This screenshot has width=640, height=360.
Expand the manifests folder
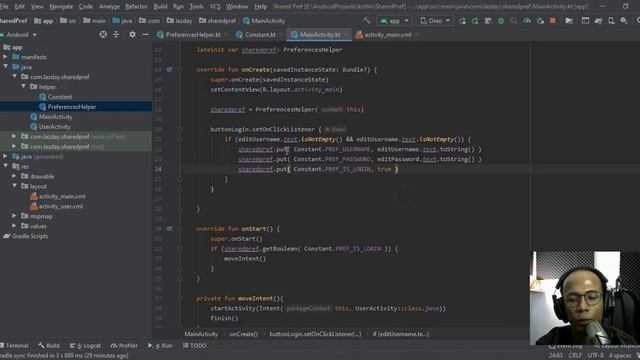6,57
